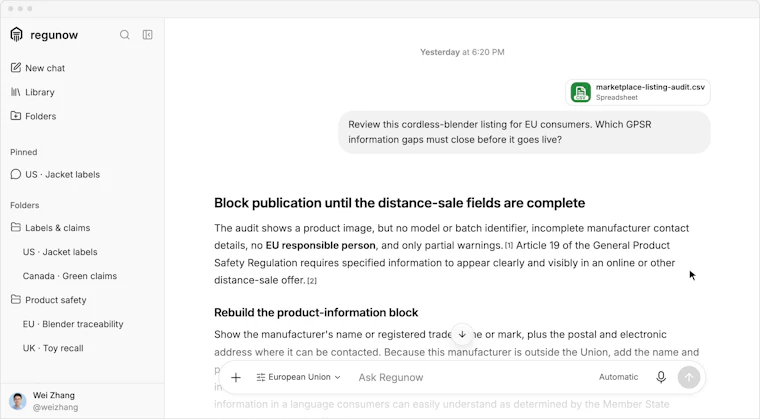Open citation reference [1]
The height and width of the screenshot is (419, 760).
click(509, 246)
